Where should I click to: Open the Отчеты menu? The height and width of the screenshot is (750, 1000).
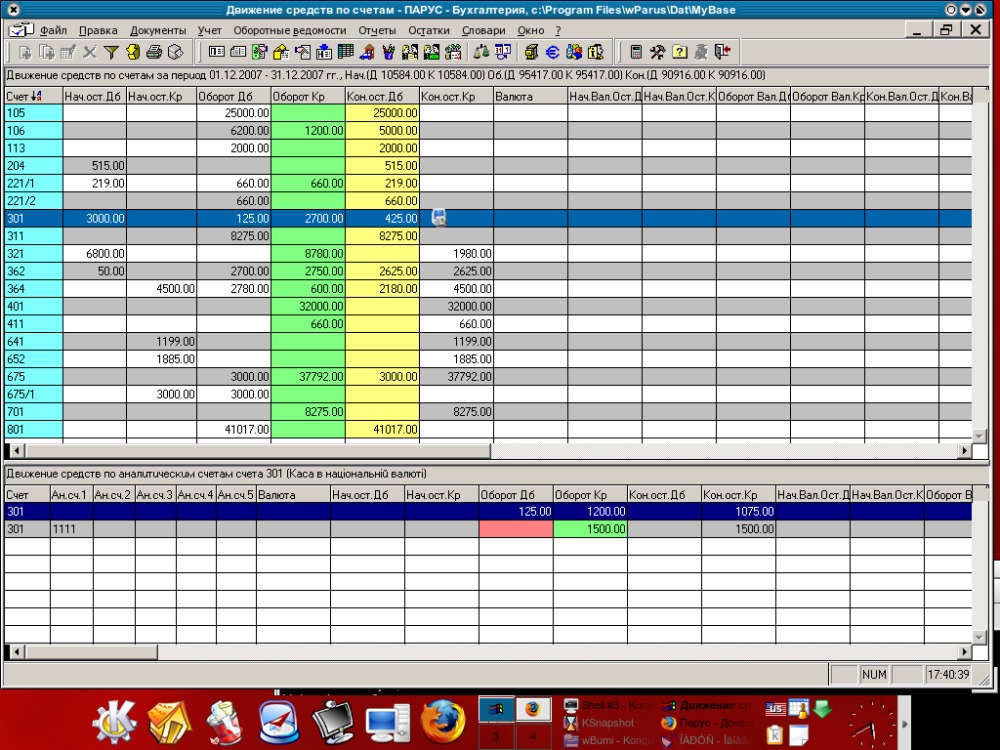377,30
